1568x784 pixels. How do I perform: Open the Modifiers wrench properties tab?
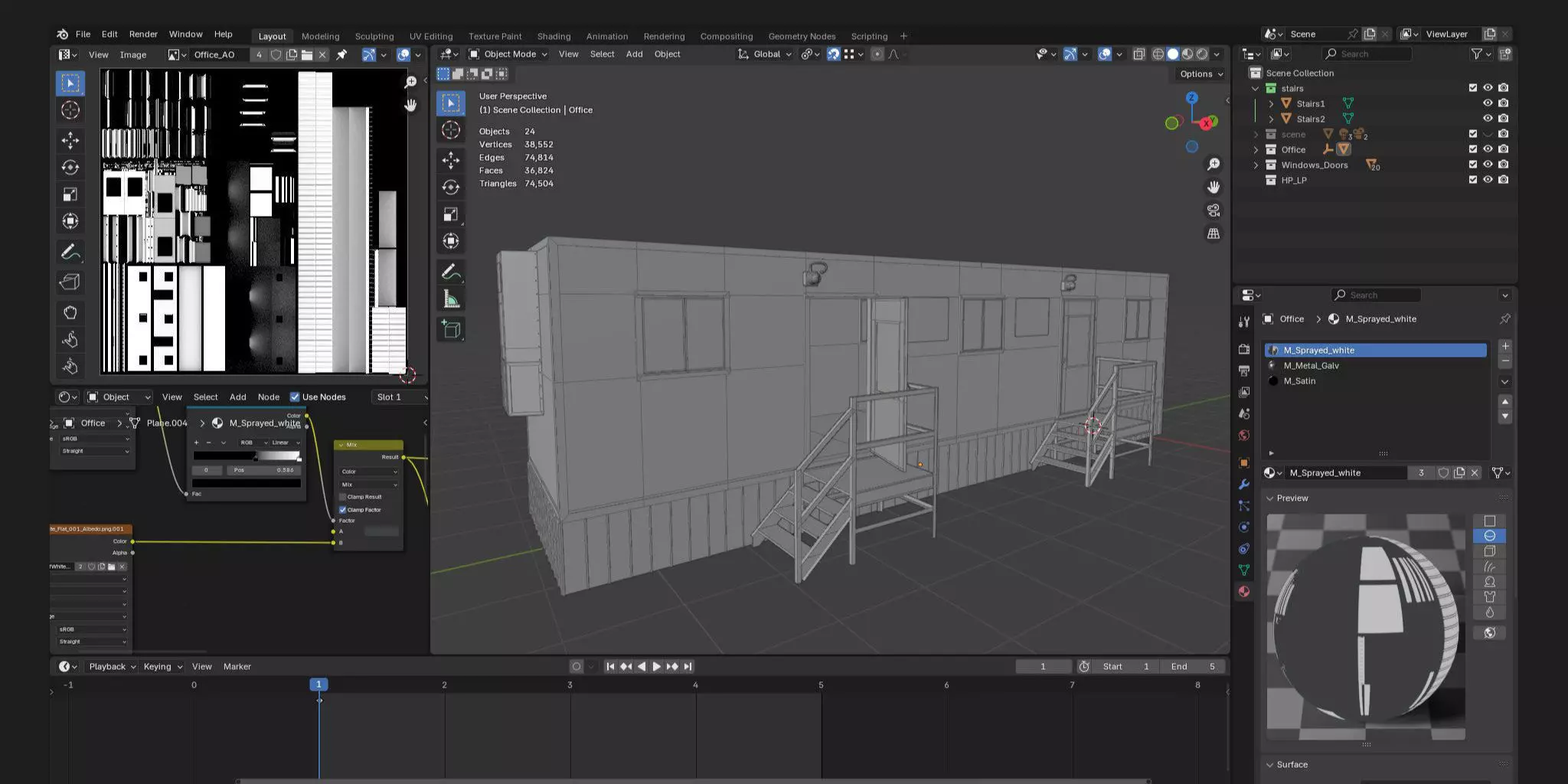point(1244,485)
